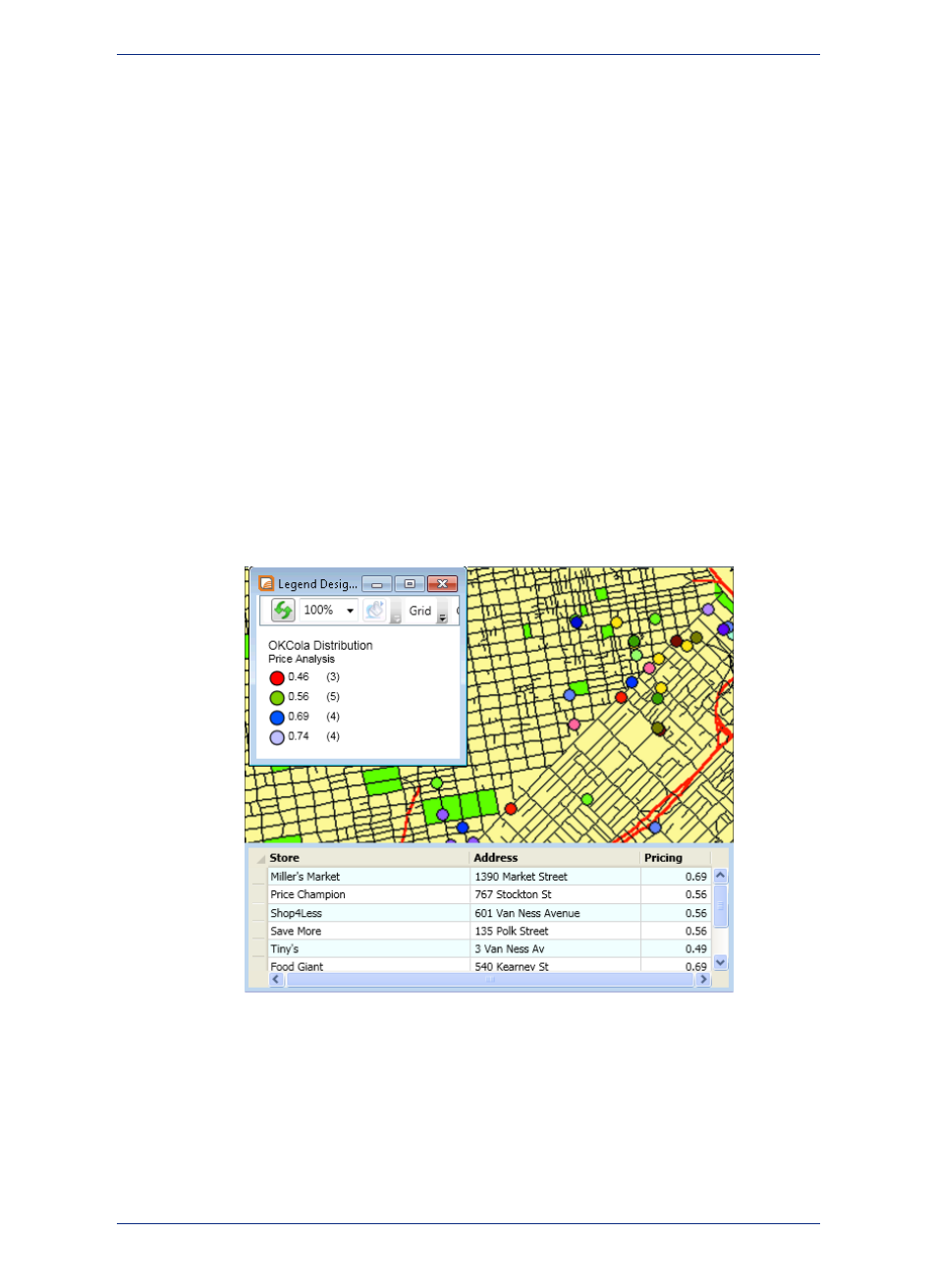
Task: Click the 3 Van Ness Av address cell
Action: click(556, 949)
